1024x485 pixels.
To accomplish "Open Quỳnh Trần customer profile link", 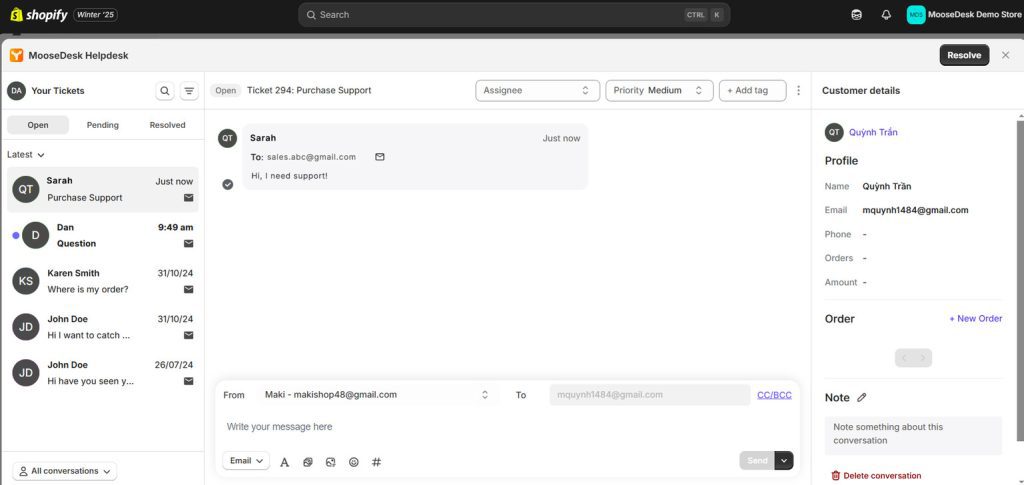I will [873, 132].
